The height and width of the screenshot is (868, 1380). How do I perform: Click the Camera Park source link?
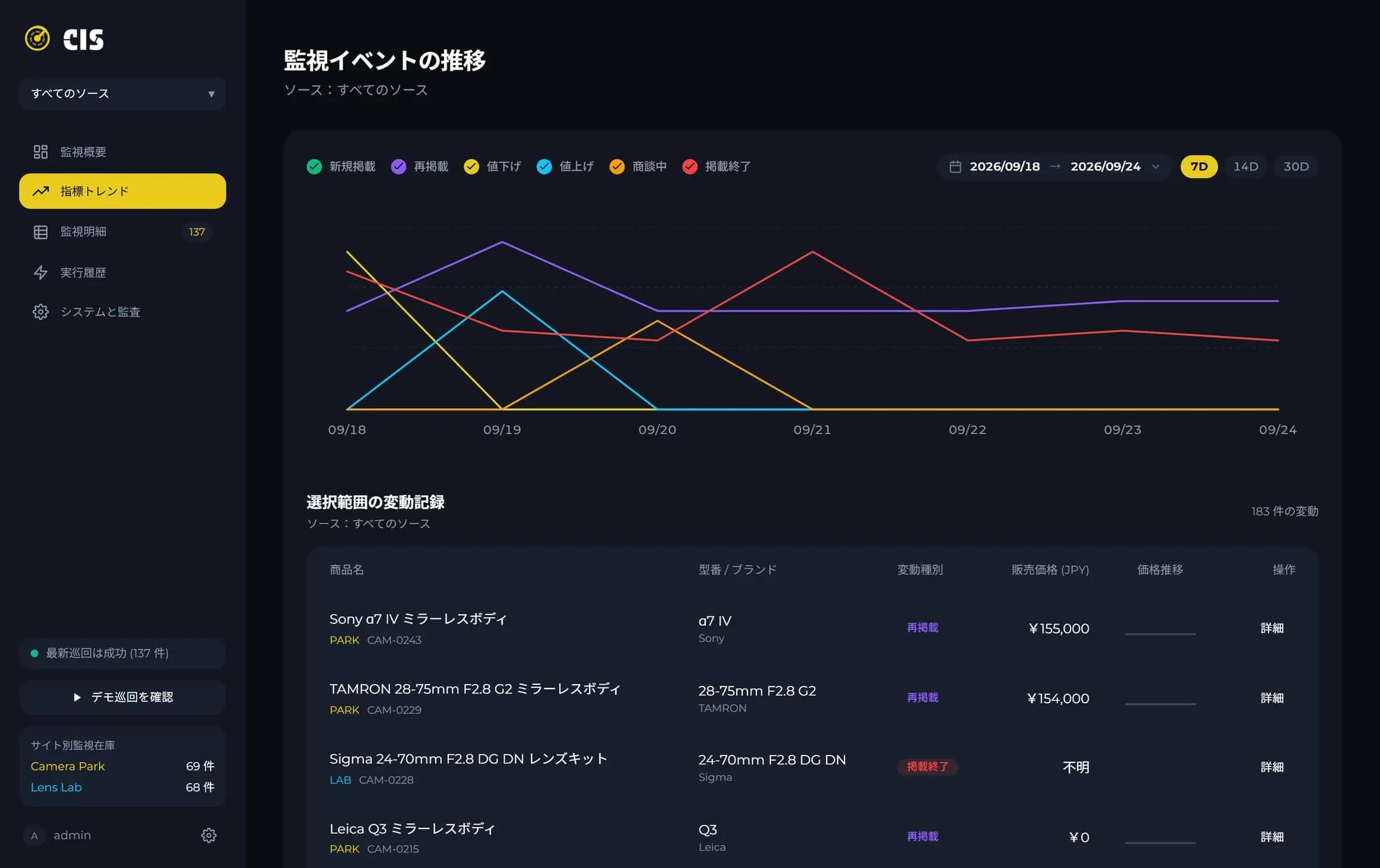tap(68, 766)
